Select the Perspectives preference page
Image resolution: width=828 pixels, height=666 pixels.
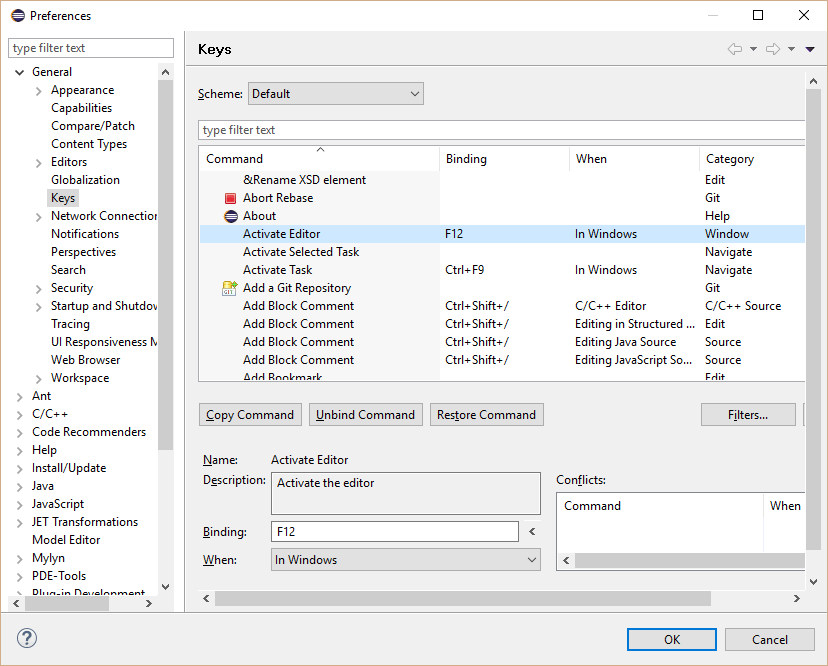tap(83, 252)
